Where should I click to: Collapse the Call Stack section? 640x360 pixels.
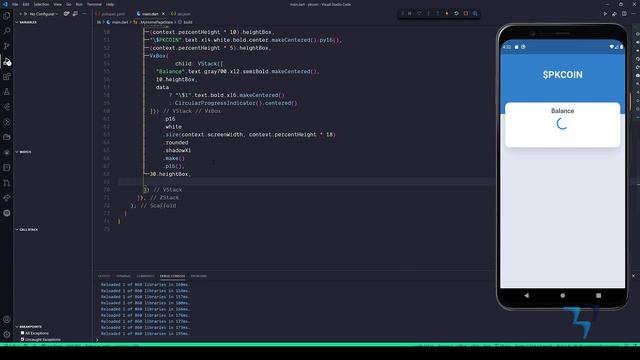27,229
